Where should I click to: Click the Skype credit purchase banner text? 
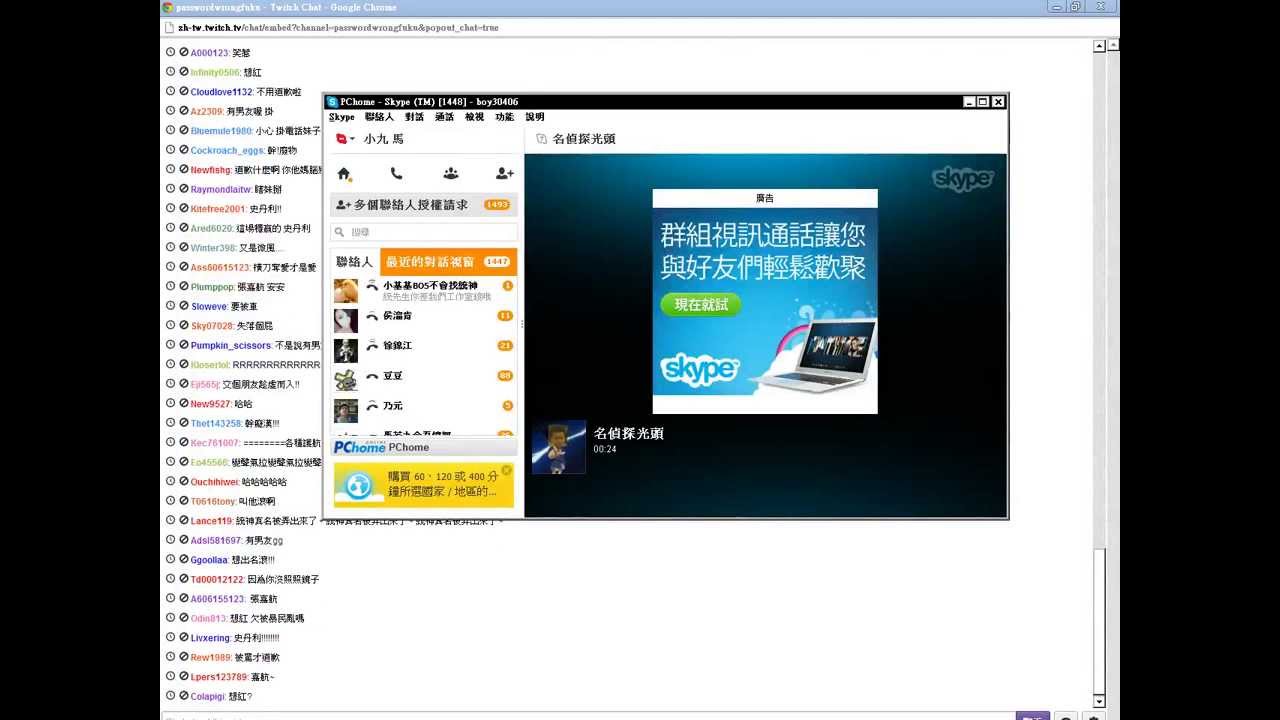442,484
